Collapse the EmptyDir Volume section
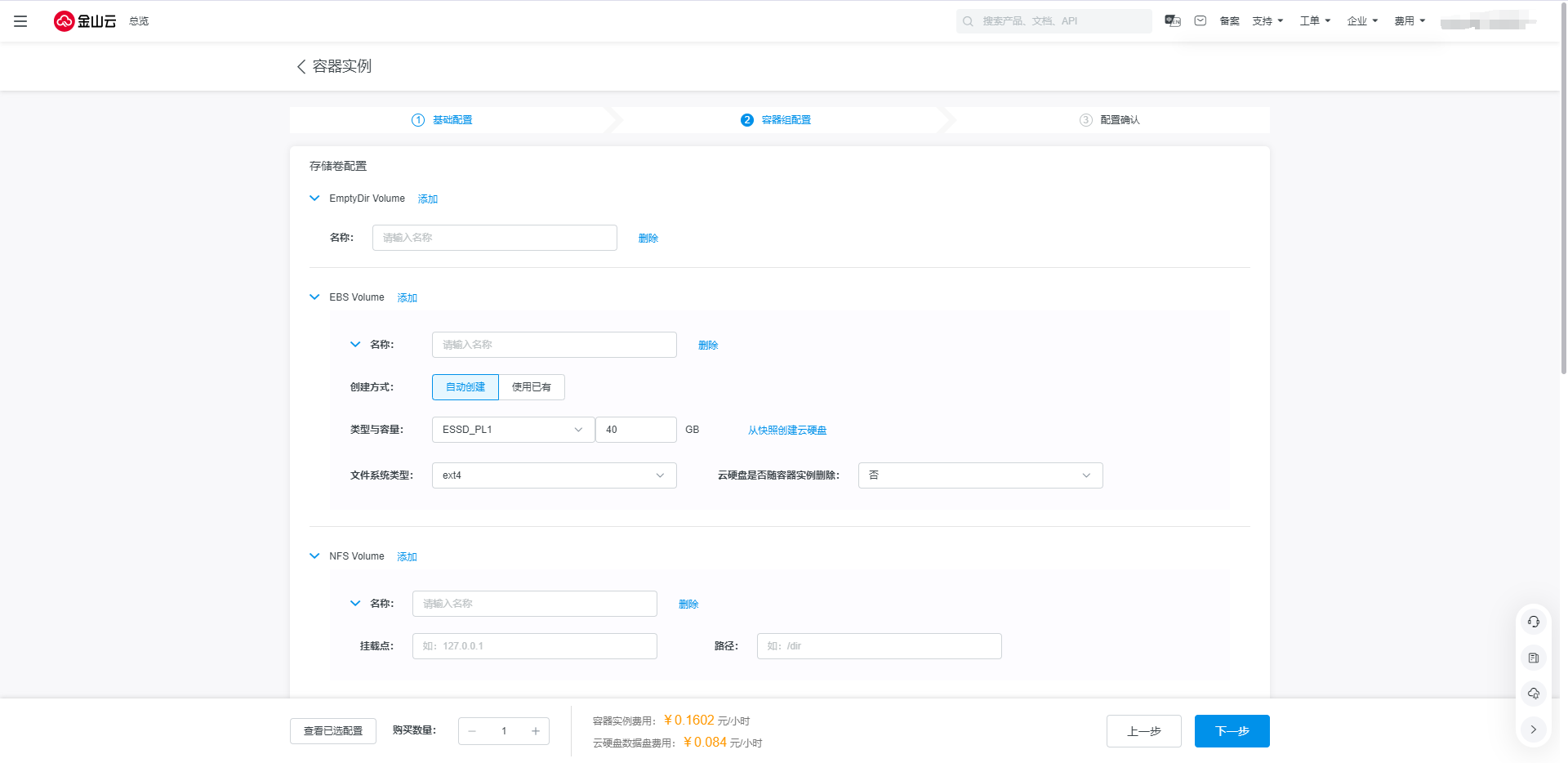 click(314, 199)
